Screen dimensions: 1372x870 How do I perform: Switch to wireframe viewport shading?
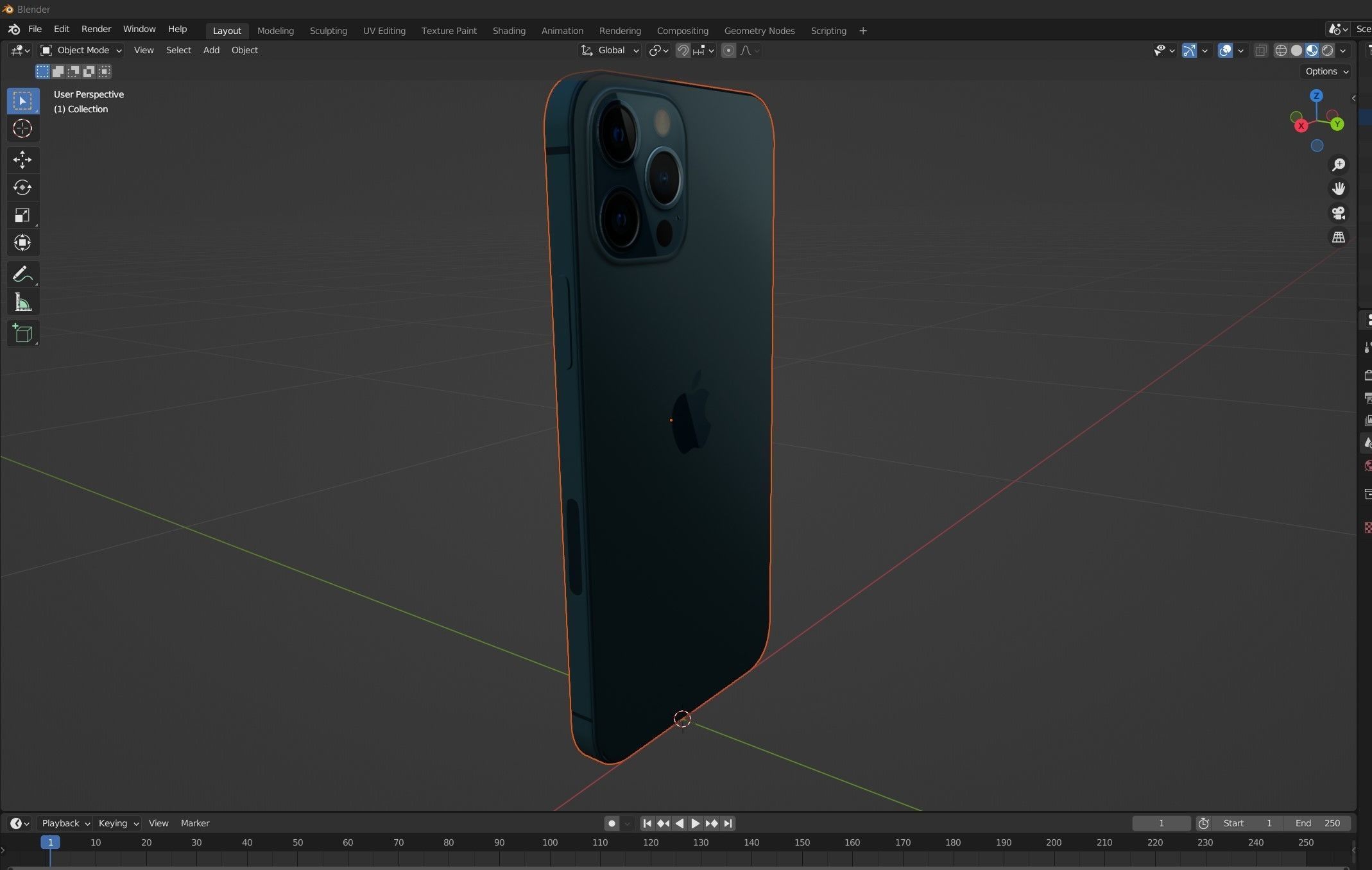coord(1281,51)
